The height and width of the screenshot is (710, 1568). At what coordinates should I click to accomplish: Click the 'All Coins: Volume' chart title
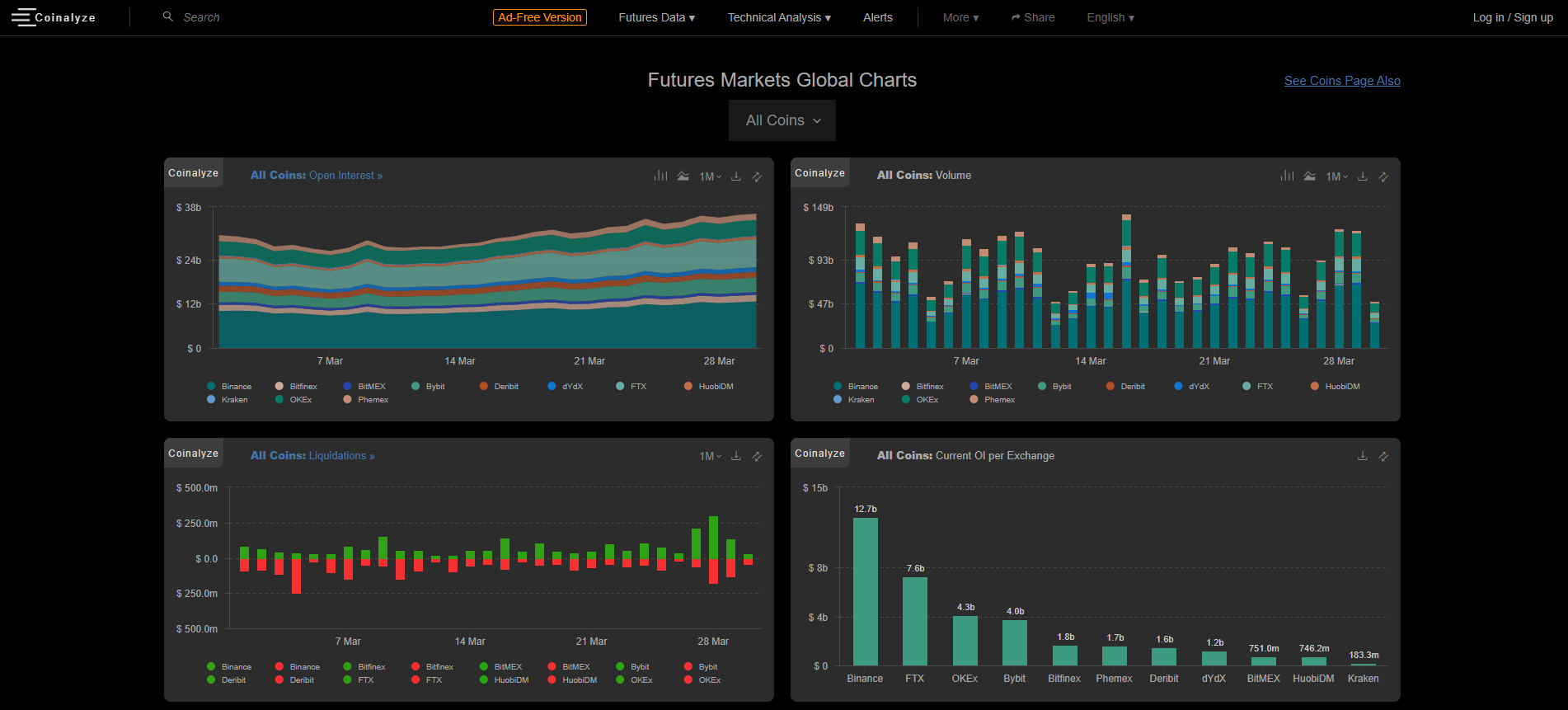(923, 176)
